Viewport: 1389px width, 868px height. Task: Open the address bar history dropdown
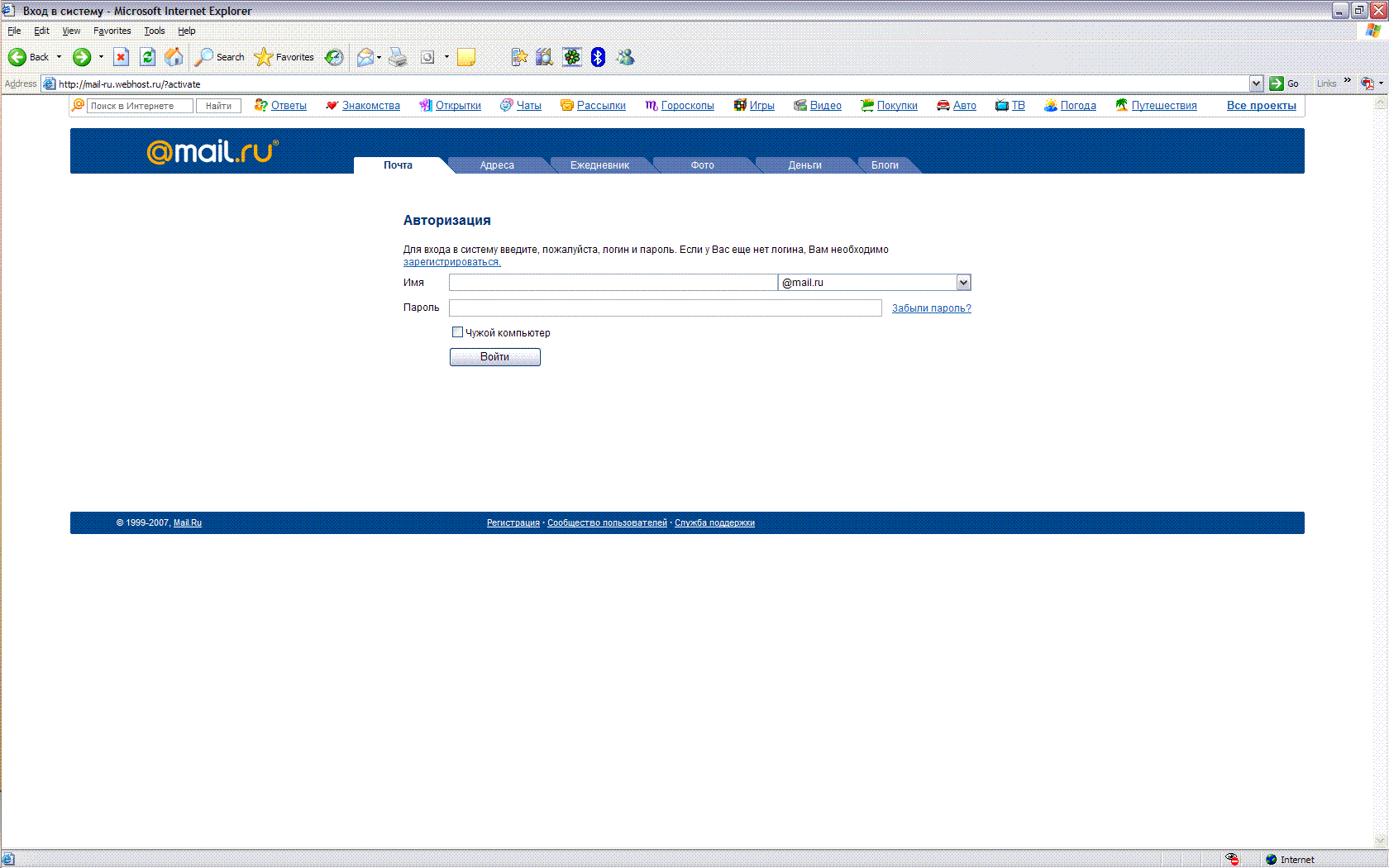[x=1257, y=83]
